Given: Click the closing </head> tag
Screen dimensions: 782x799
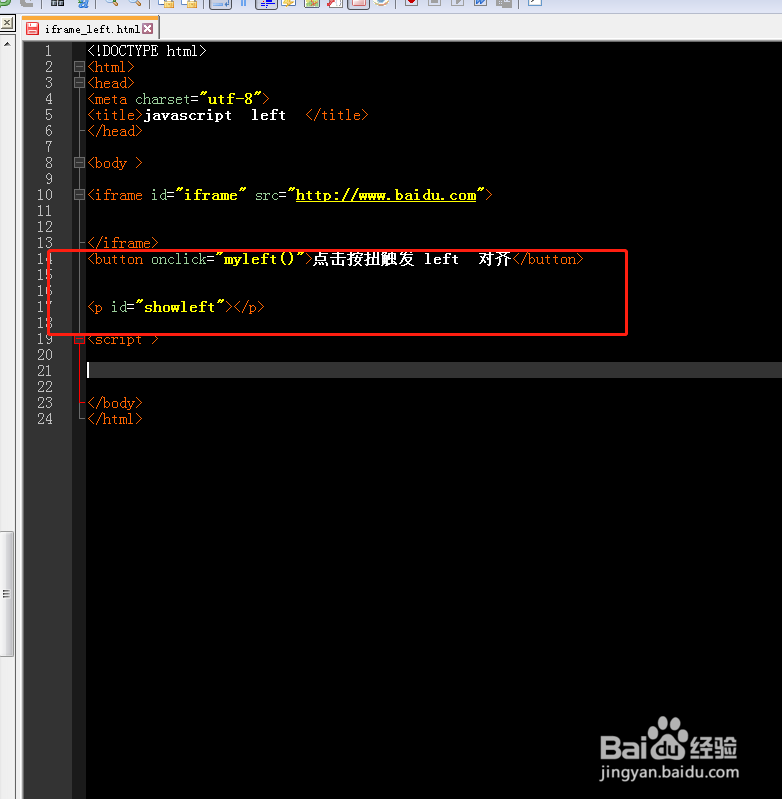Looking at the screenshot, I should pos(115,131).
